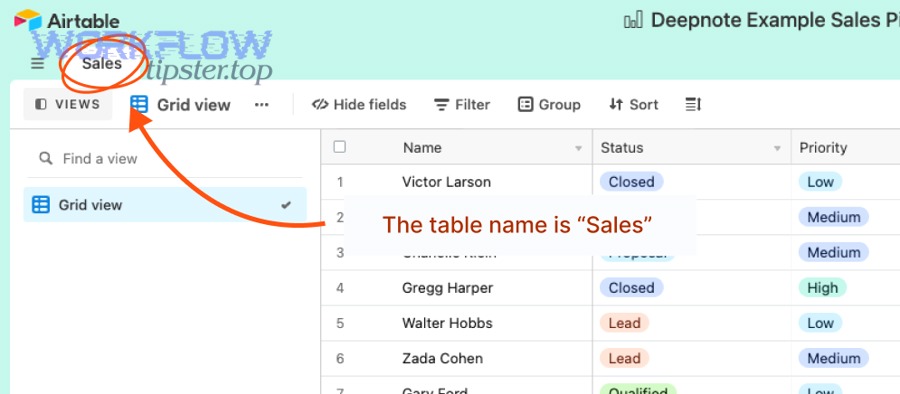Image resolution: width=900 pixels, height=394 pixels.
Task: Click the Zada Cohen cell
Action: tap(443, 358)
